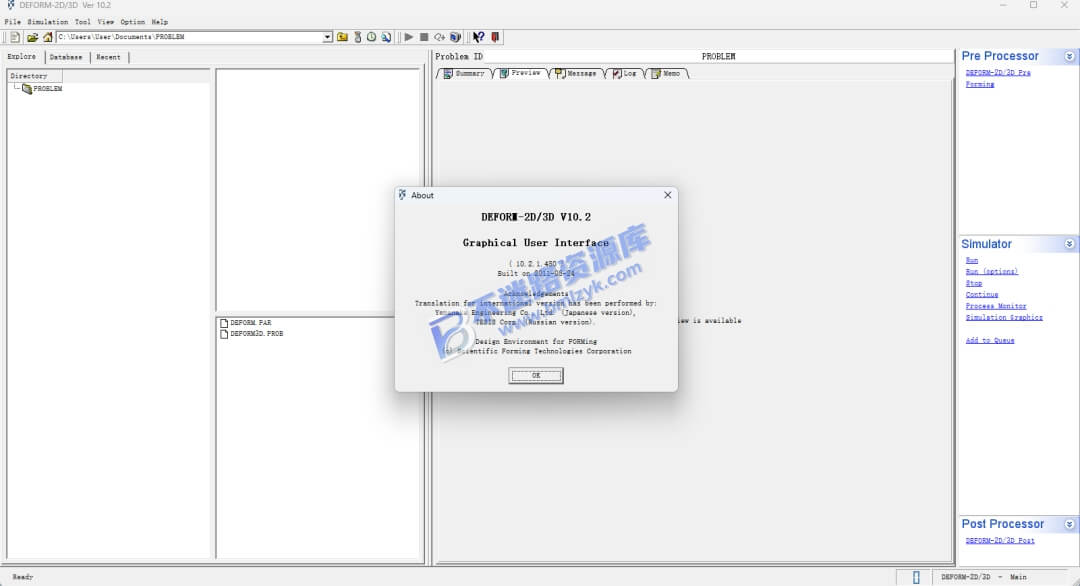Click the up-one-folder yellow icon
Screen dimensions: 1080x586
coord(342,37)
